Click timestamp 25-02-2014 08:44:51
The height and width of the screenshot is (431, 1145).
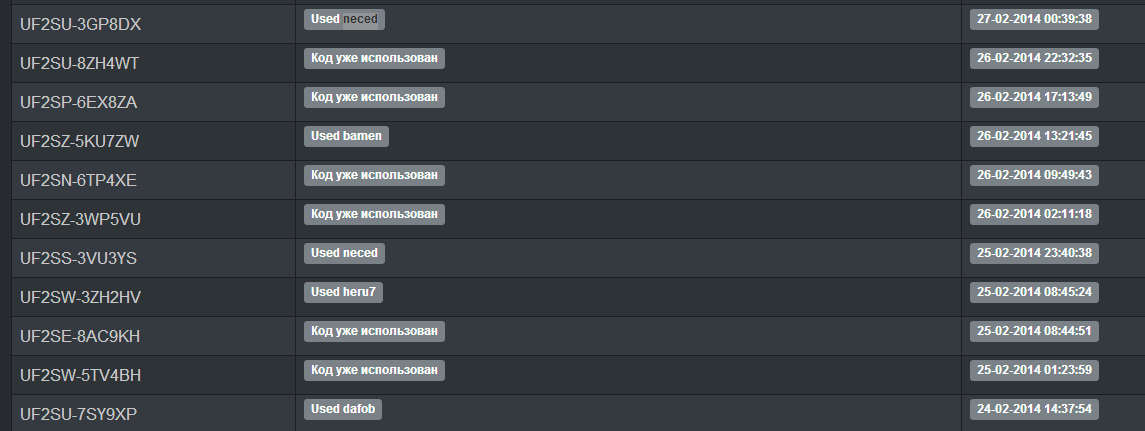tap(1034, 332)
